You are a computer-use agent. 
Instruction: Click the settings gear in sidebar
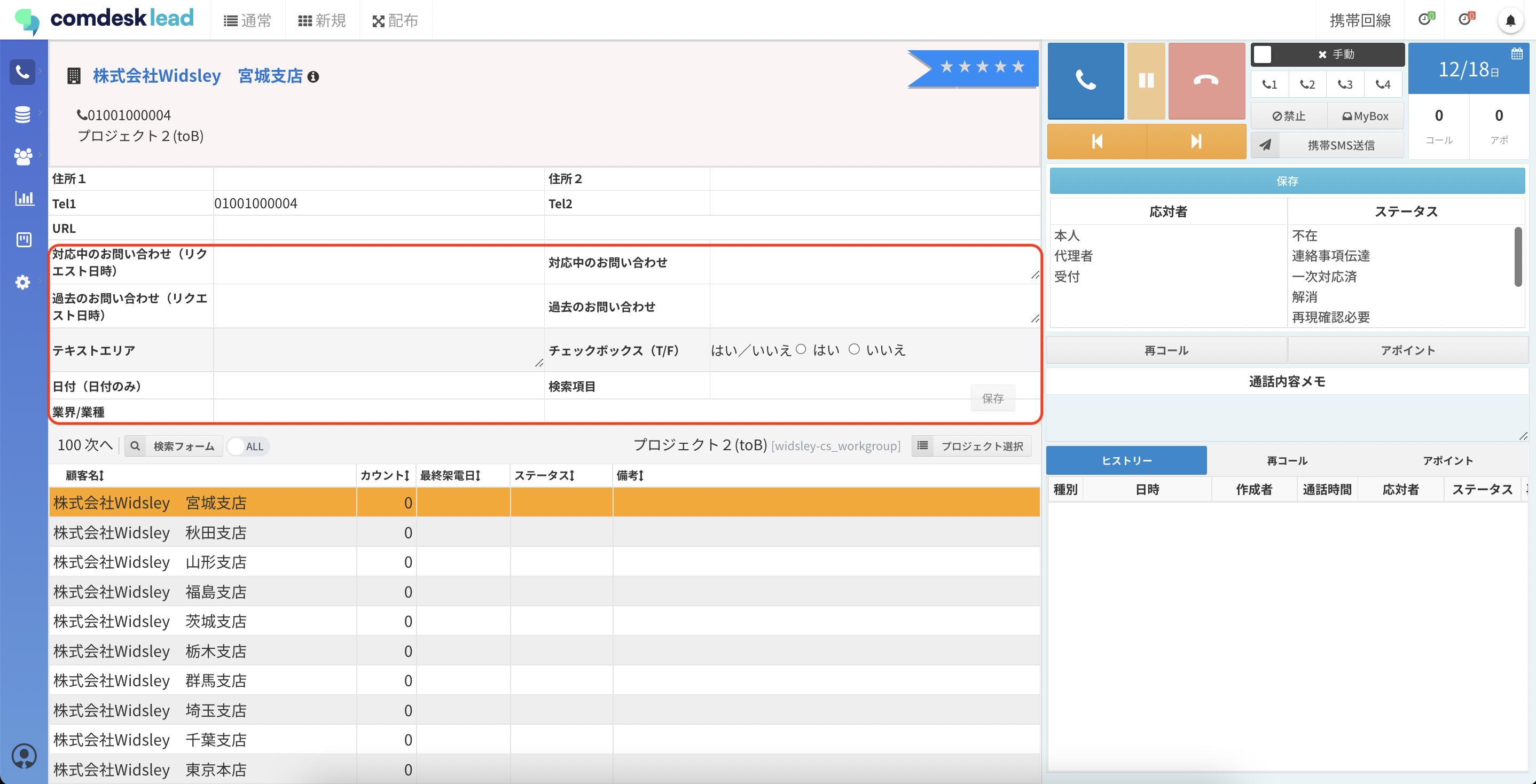[22, 282]
